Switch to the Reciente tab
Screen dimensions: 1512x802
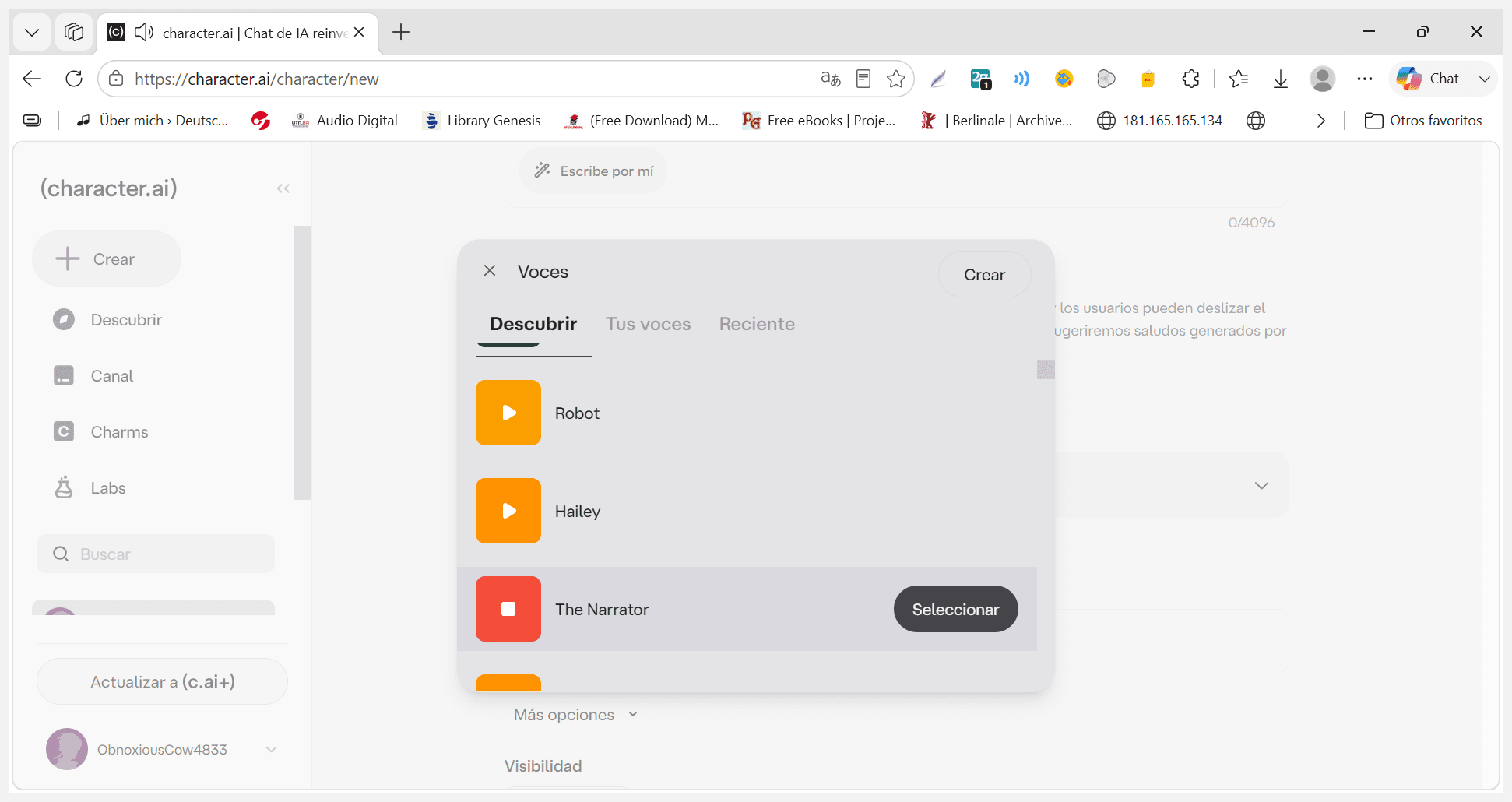[757, 324]
